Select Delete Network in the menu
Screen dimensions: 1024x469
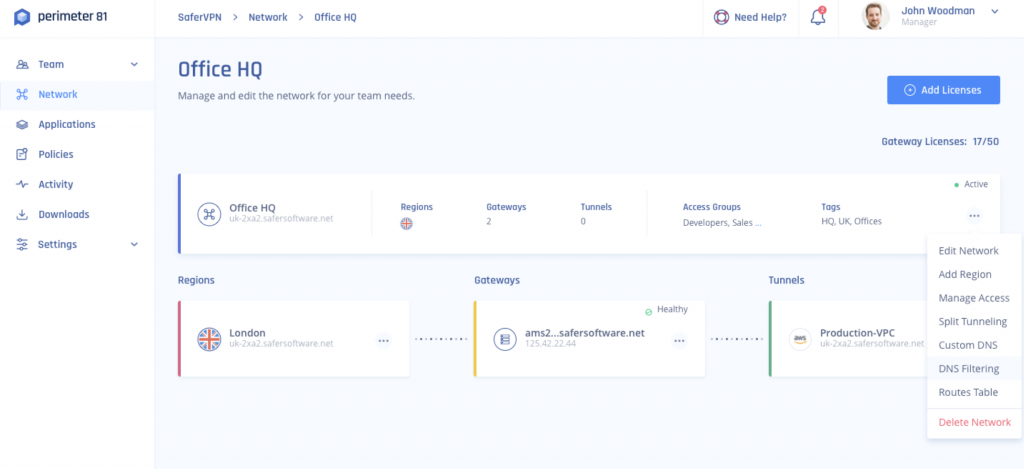[x=974, y=422]
